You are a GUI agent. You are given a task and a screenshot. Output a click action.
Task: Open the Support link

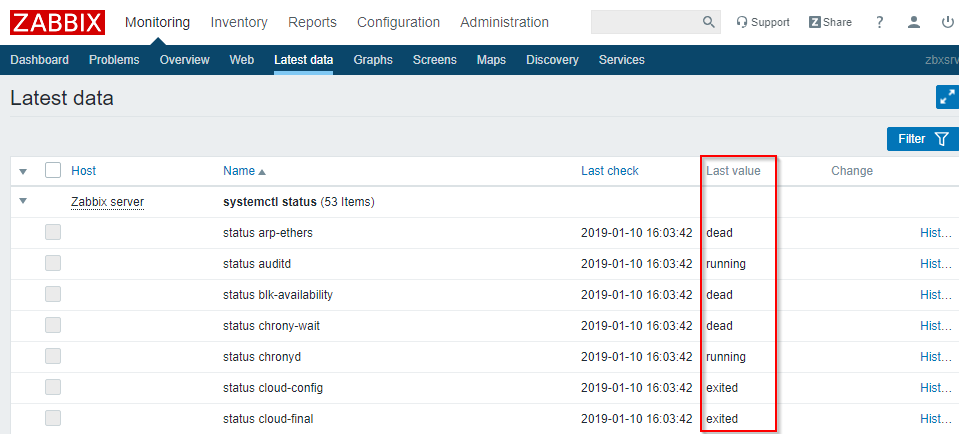point(762,22)
